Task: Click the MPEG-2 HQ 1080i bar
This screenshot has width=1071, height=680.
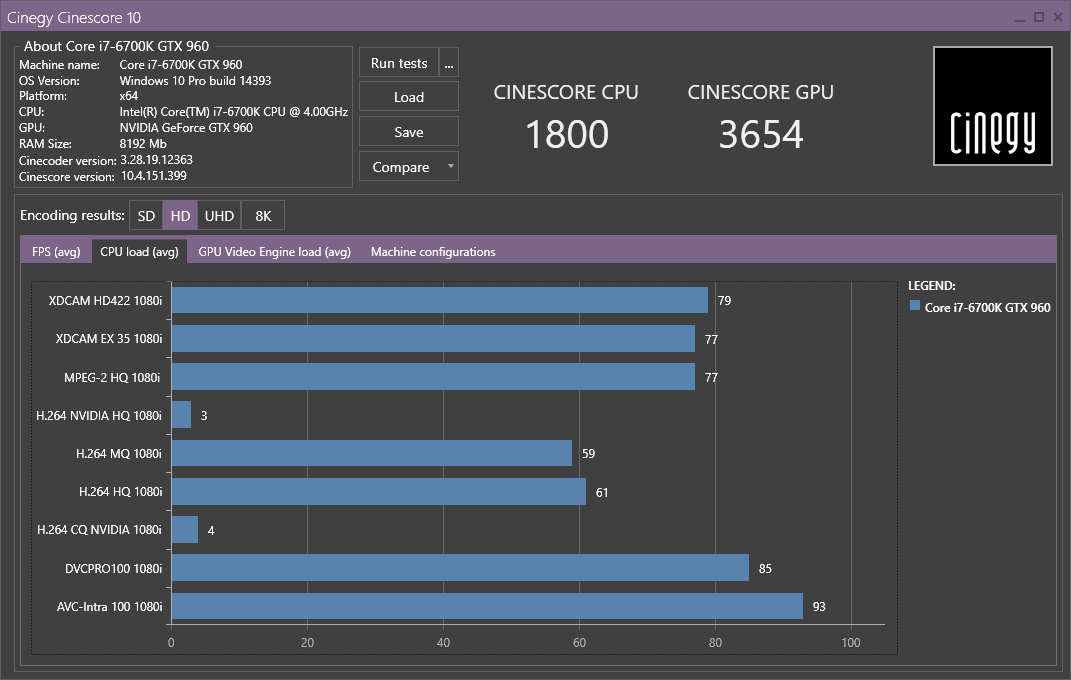Action: (x=433, y=376)
